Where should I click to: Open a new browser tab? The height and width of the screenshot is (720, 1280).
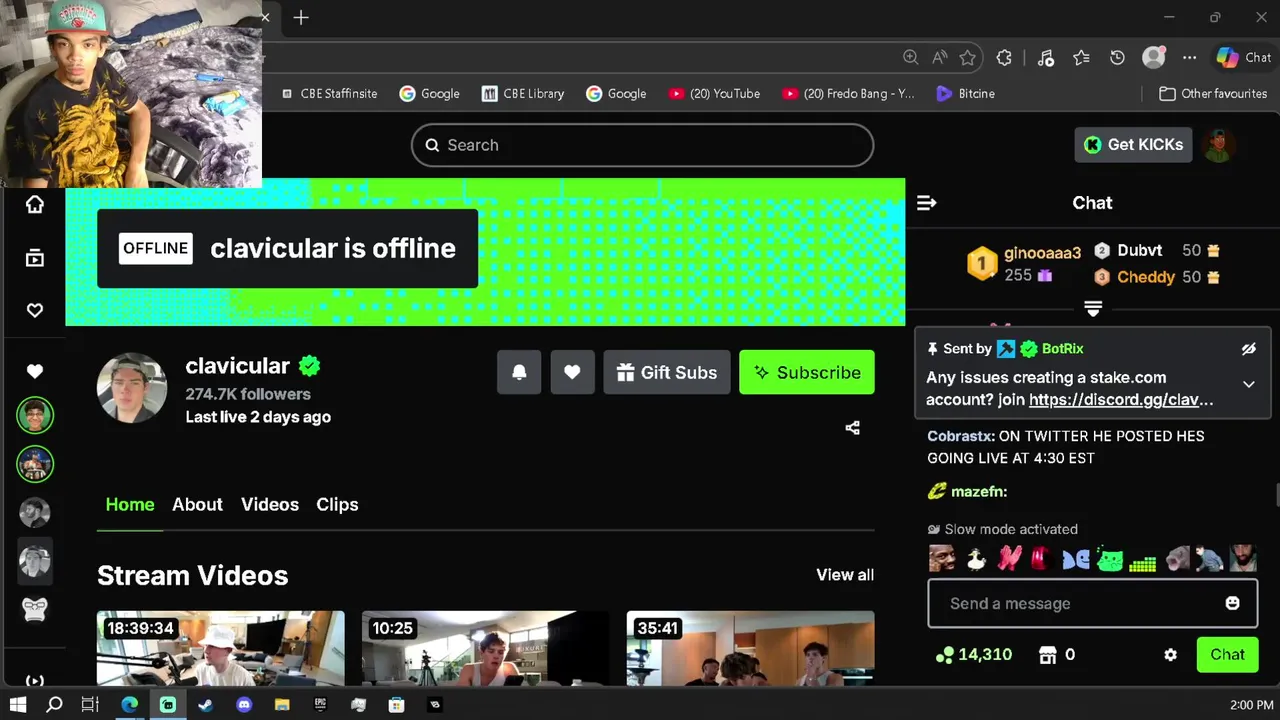pos(301,17)
